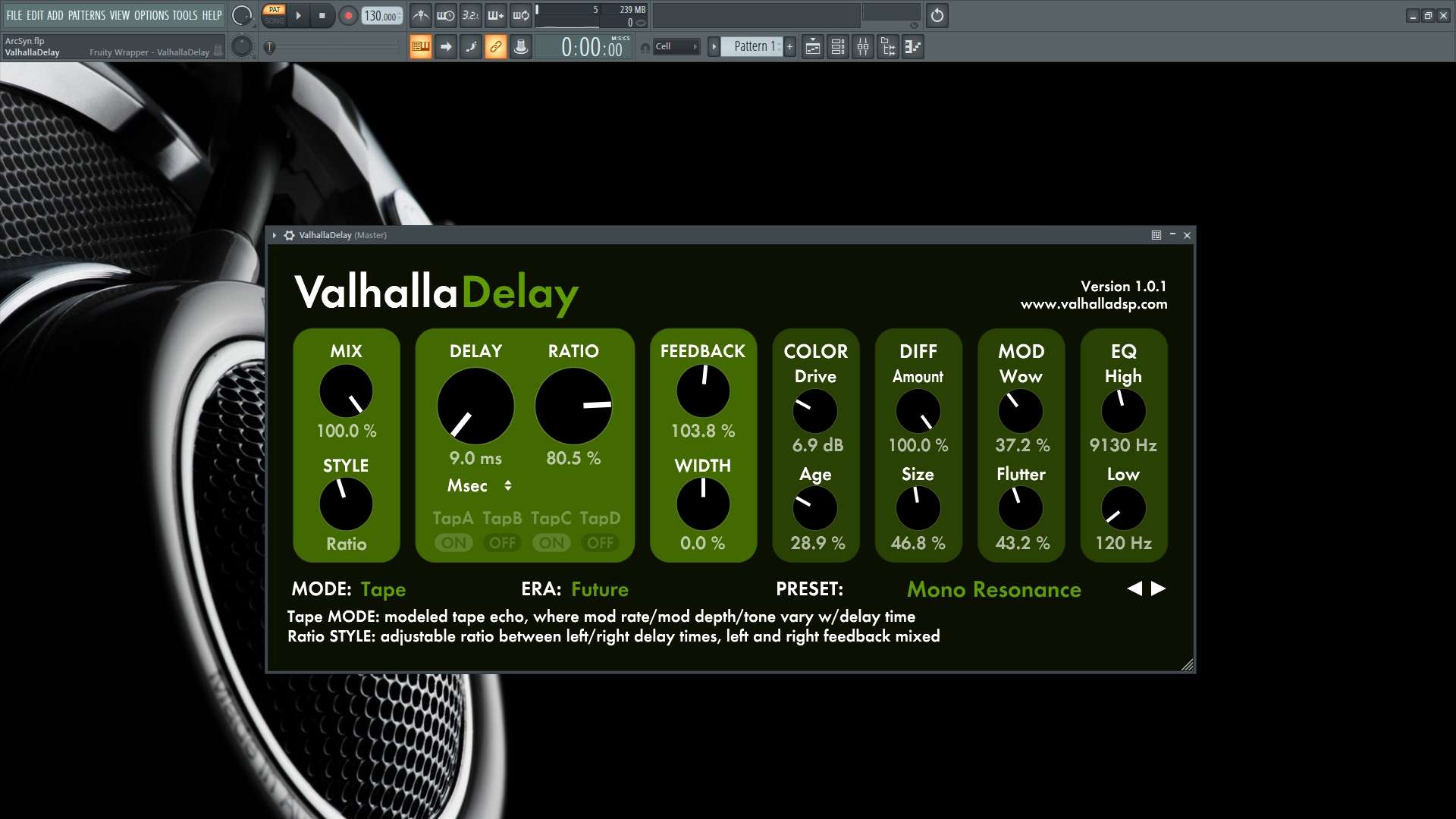The image size is (1456, 819).
Task: Toggle TapA ON button
Action: click(x=453, y=543)
